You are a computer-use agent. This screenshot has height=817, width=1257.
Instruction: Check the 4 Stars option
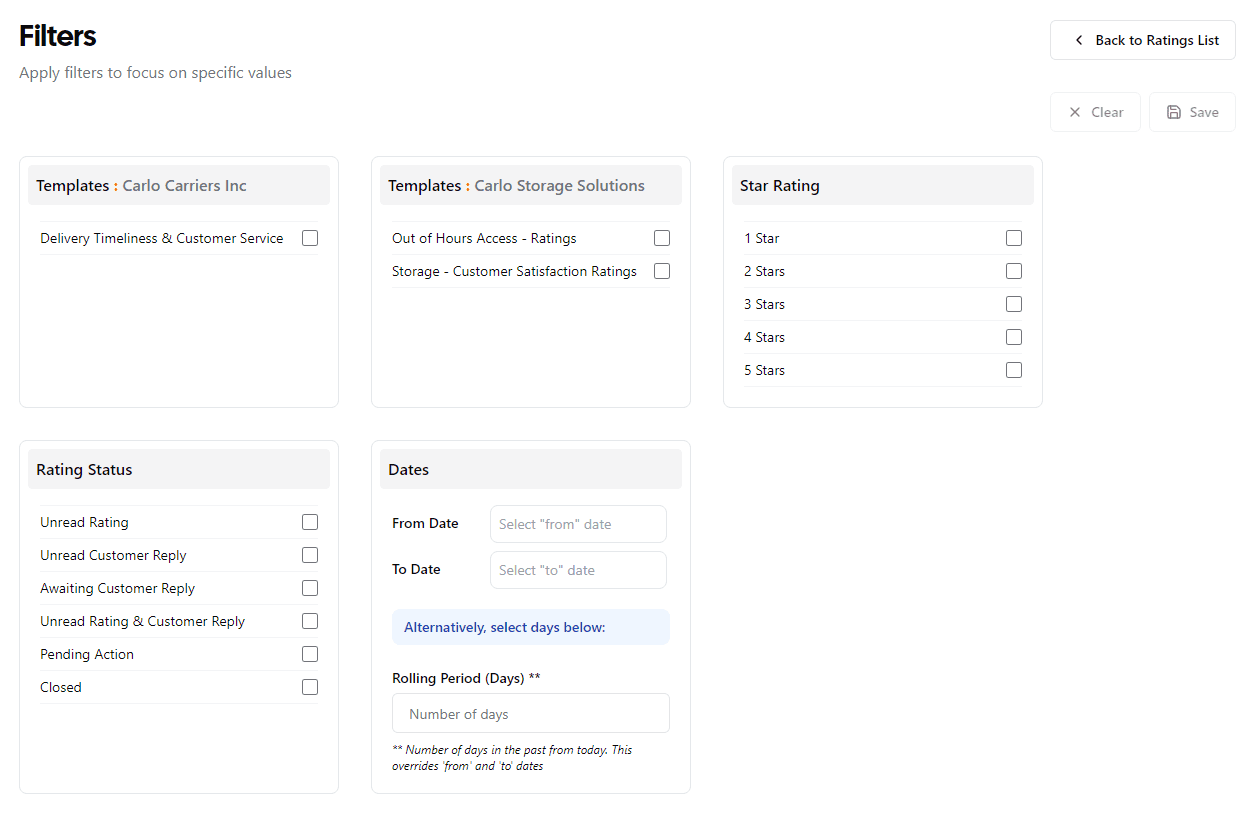[x=1014, y=337]
